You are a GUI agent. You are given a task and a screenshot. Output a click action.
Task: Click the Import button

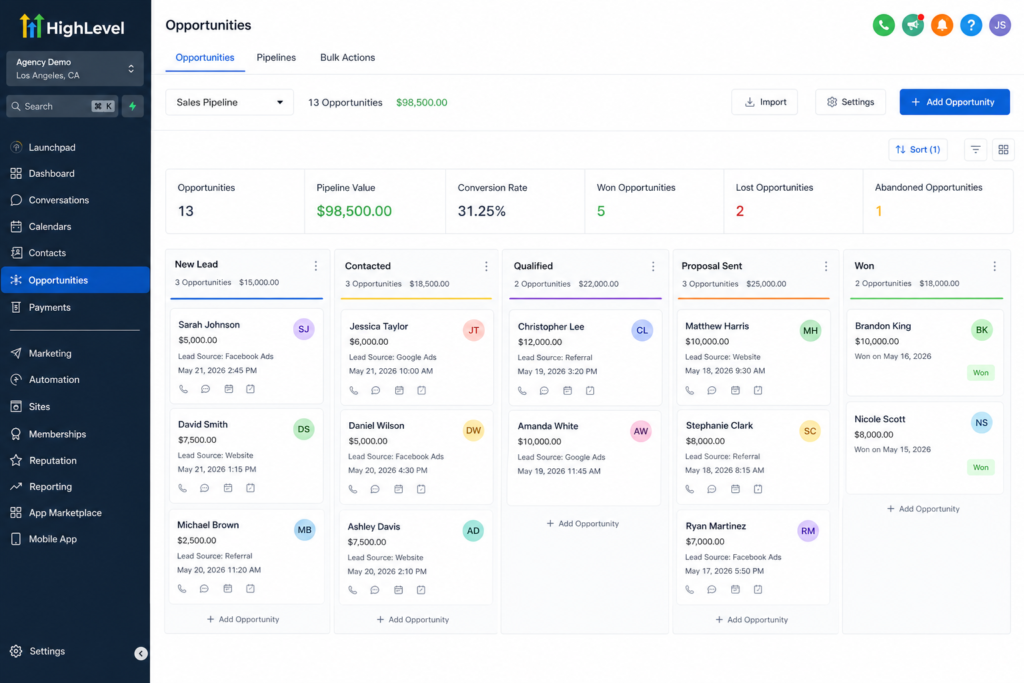(765, 102)
